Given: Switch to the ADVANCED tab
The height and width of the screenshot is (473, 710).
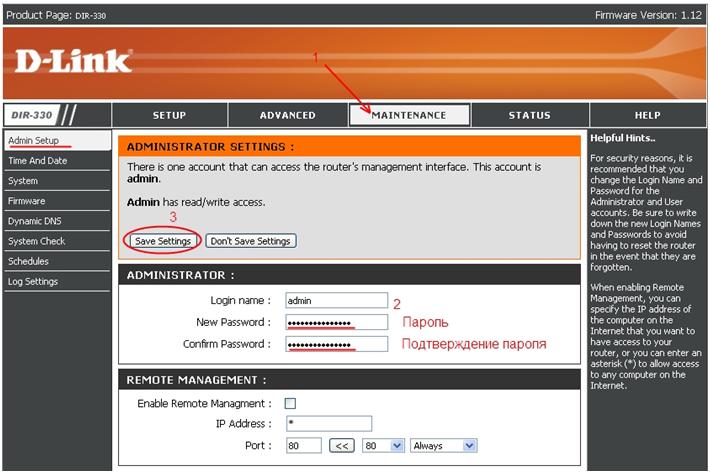Looking at the screenshot, I should (287, 115).
